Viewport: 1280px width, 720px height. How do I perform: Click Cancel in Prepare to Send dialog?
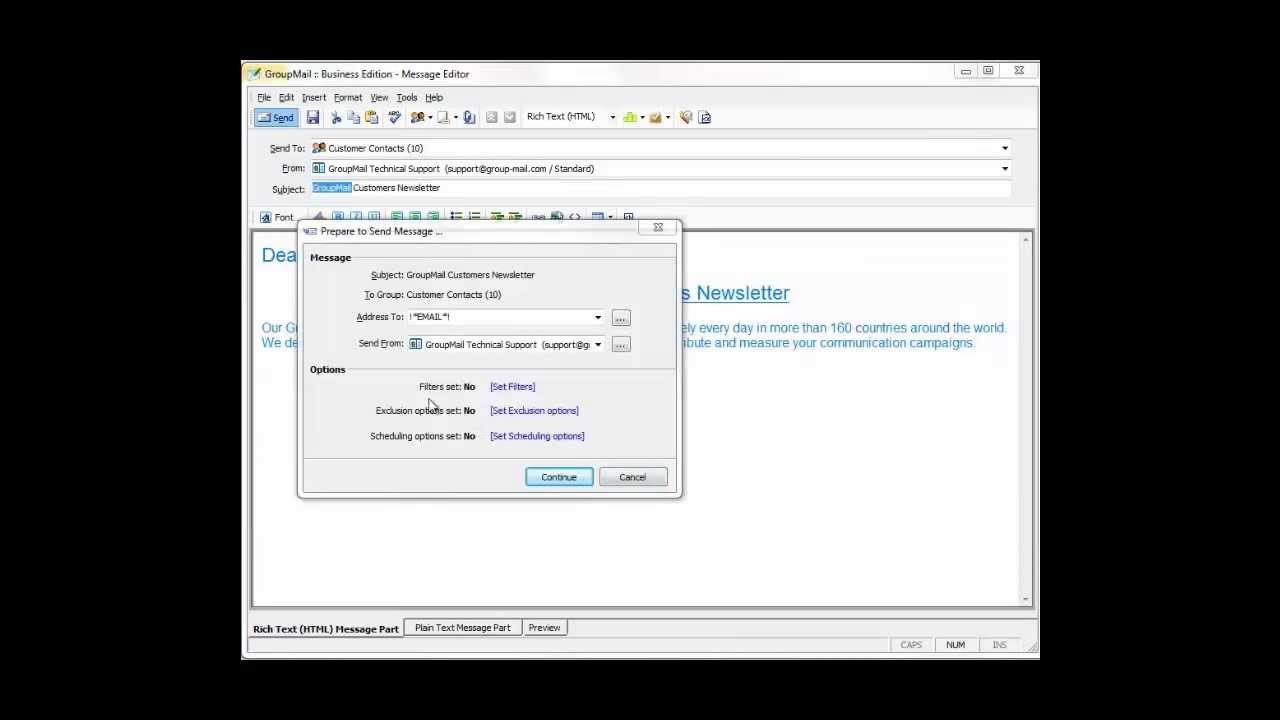click(632, 477)
